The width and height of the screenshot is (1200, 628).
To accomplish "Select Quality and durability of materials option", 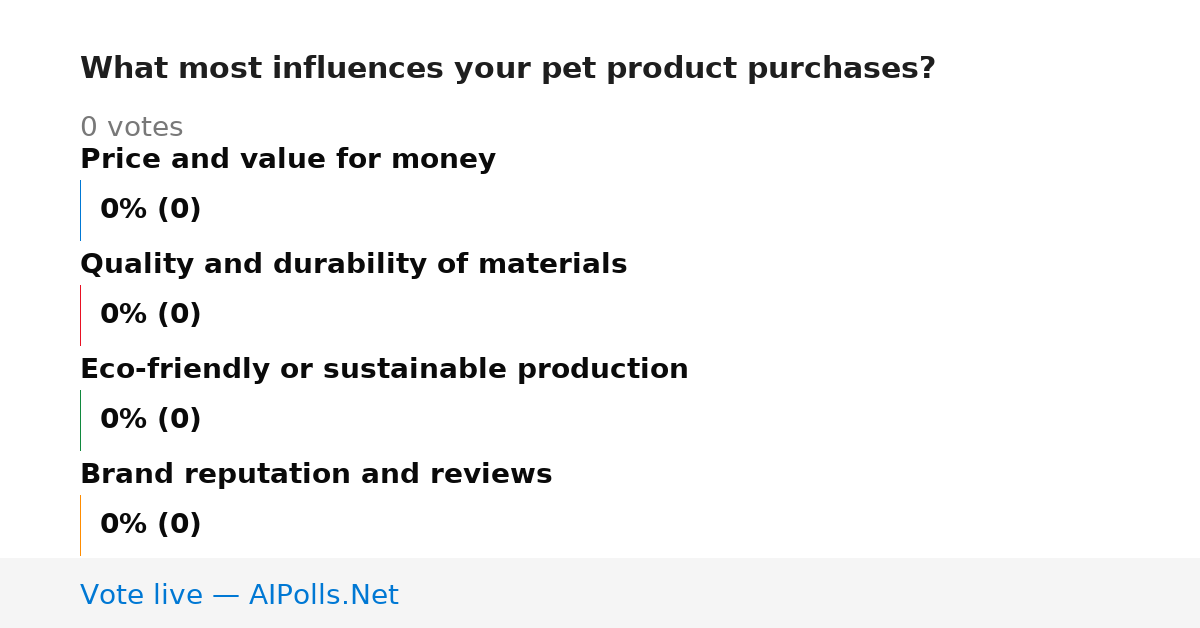I will (353, 265).
